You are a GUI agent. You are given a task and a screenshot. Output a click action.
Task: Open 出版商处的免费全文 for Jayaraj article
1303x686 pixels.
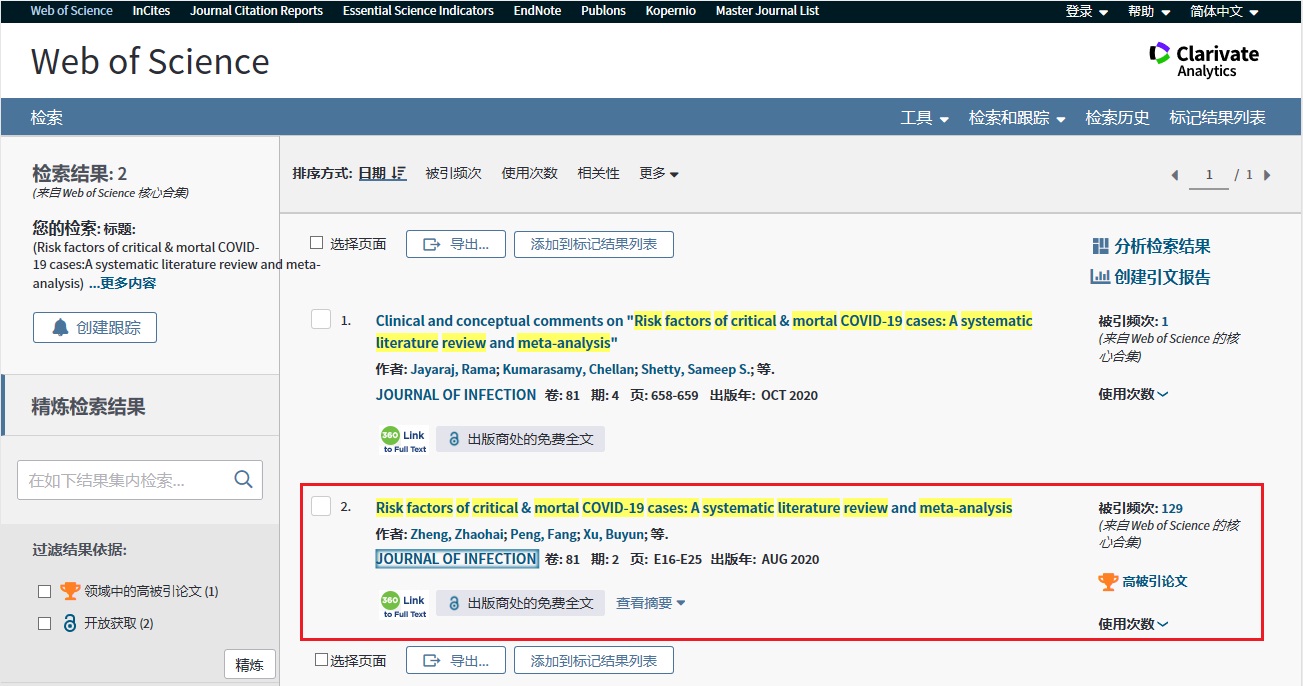click(520, 439)
